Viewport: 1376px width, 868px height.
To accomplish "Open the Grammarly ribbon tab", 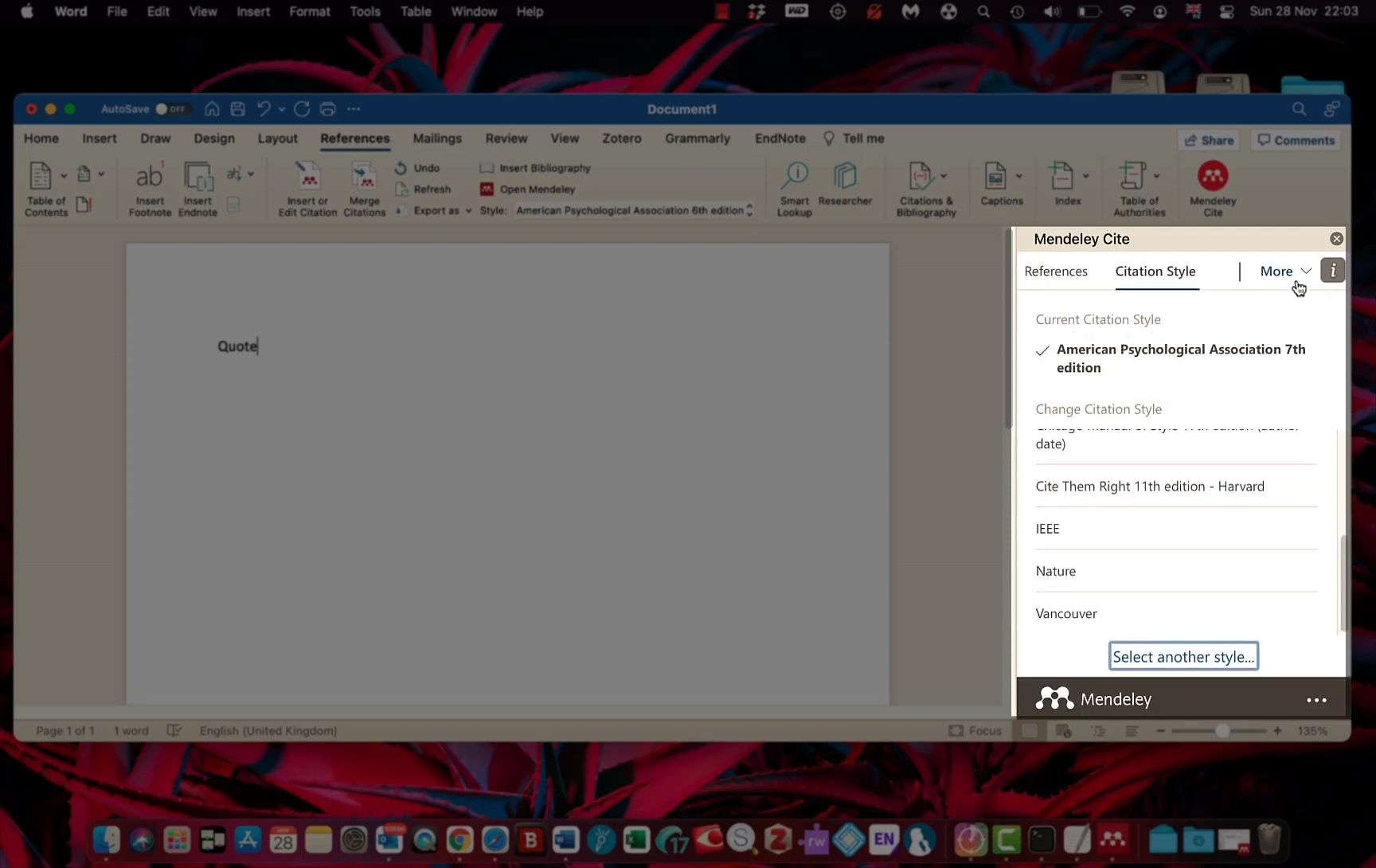I will pyautogui.click(x=698, y=139).
